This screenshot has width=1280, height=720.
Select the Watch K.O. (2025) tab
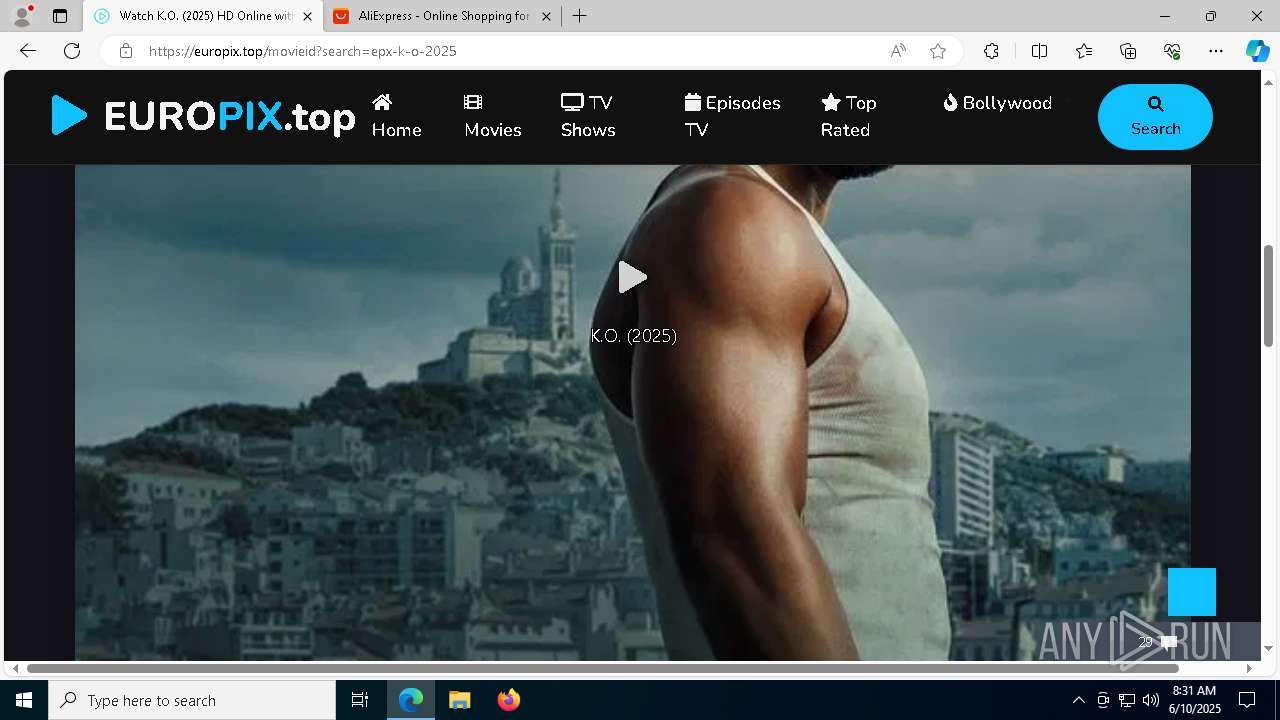[201, 16]
